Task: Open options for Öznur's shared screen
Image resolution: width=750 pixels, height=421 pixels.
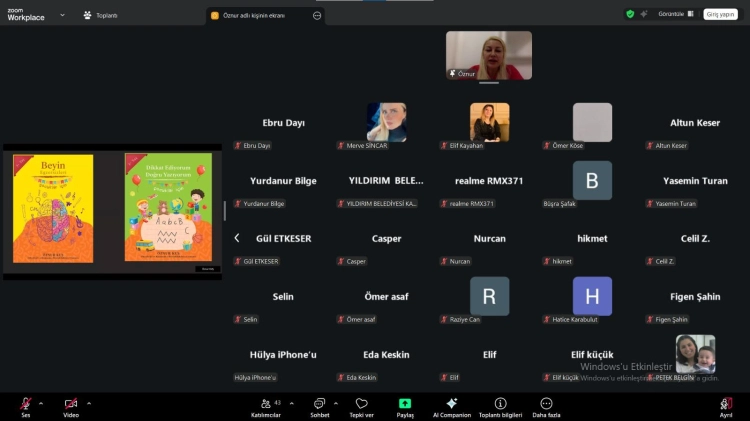Action: tap(317, 15)
